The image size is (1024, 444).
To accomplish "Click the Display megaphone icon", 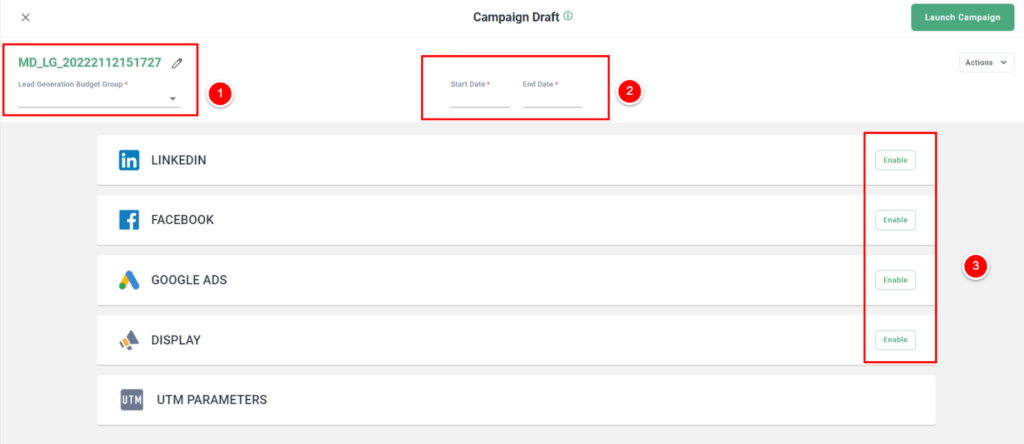I will coord(129,340).
